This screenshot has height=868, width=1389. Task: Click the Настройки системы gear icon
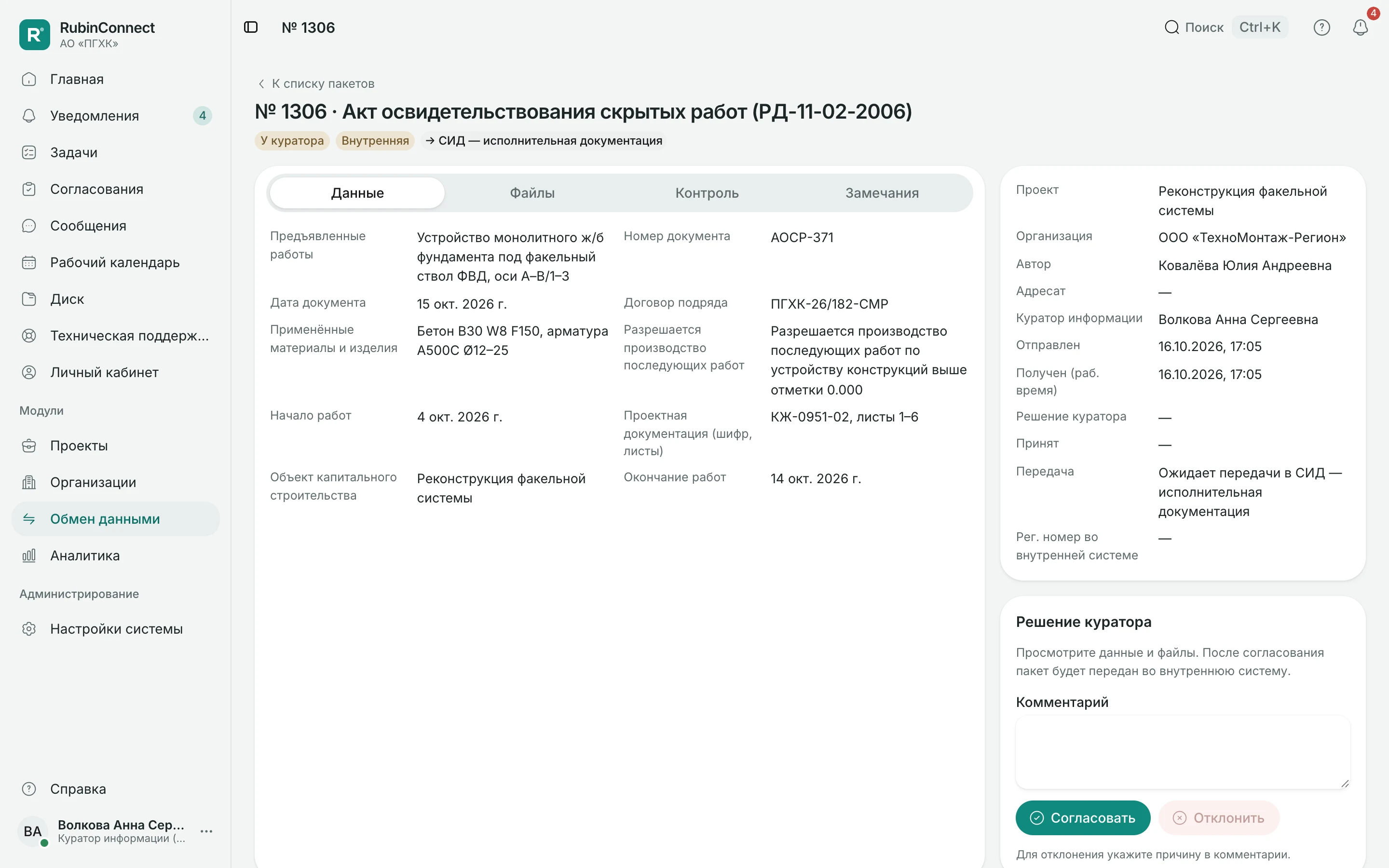29,629
